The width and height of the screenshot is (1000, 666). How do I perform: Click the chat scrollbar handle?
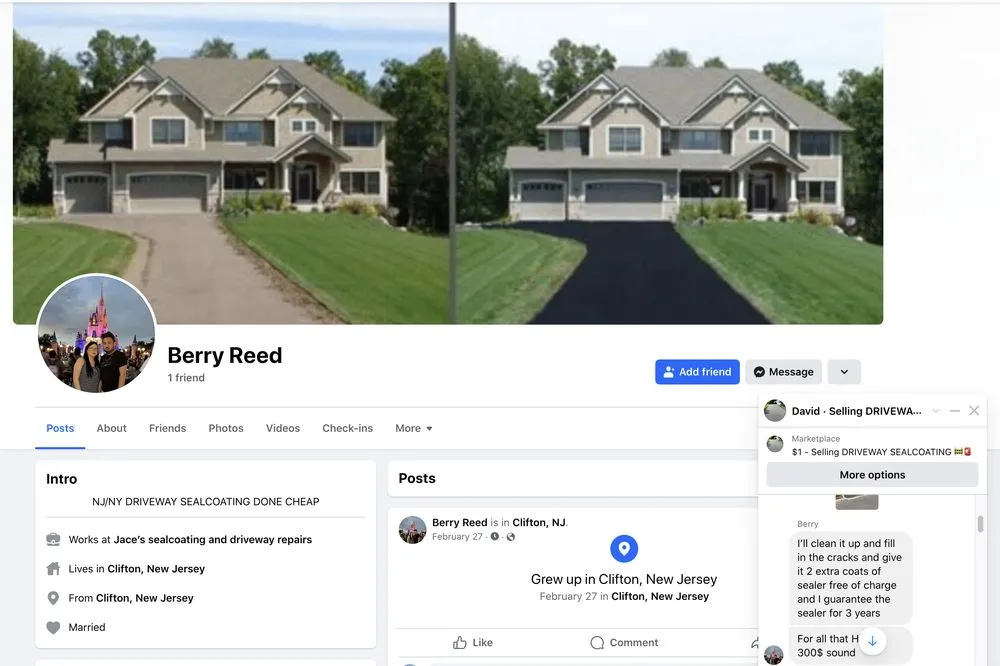980,524
